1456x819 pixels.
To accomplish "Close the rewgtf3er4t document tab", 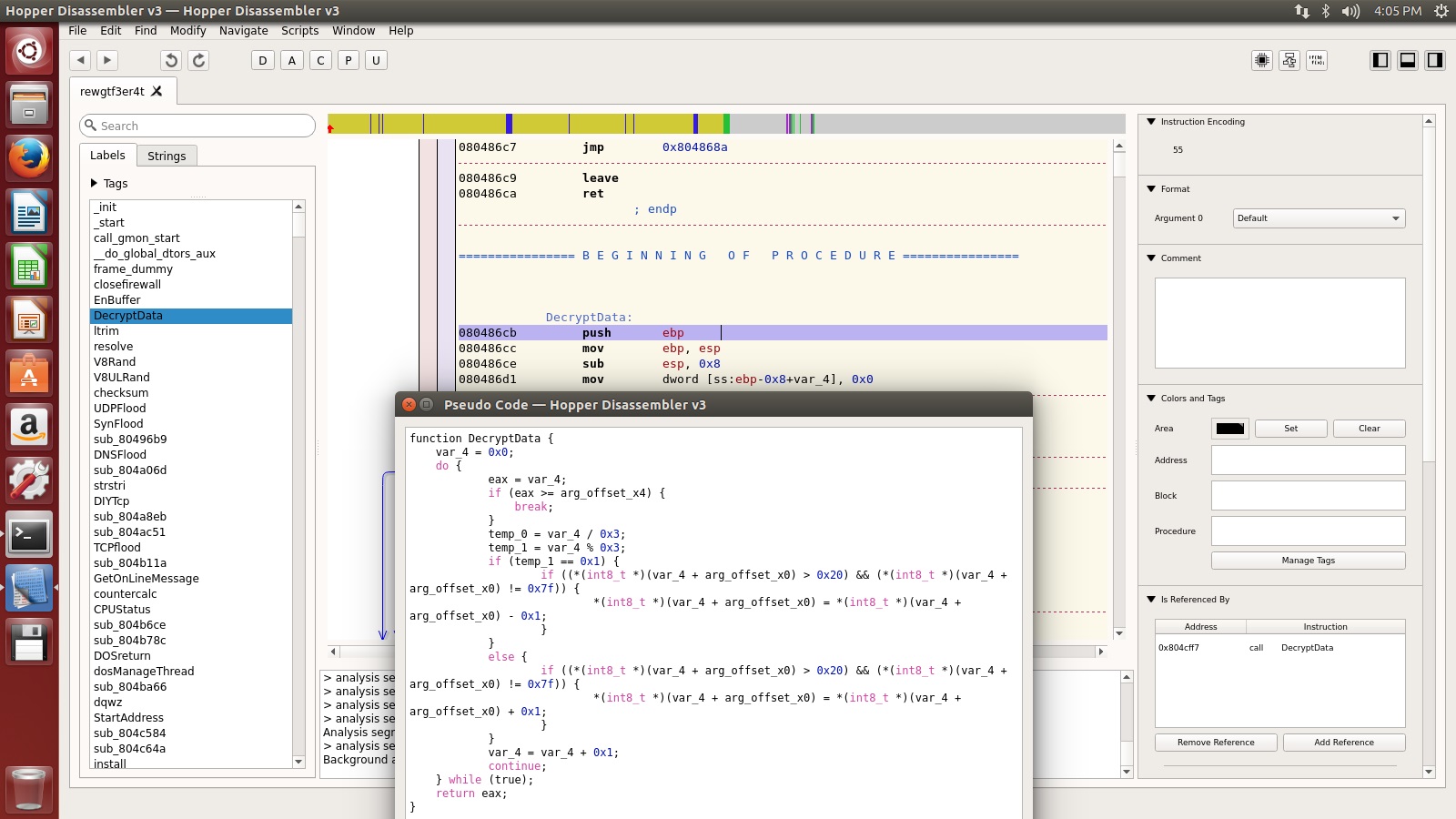I will [x=157, y=91].
